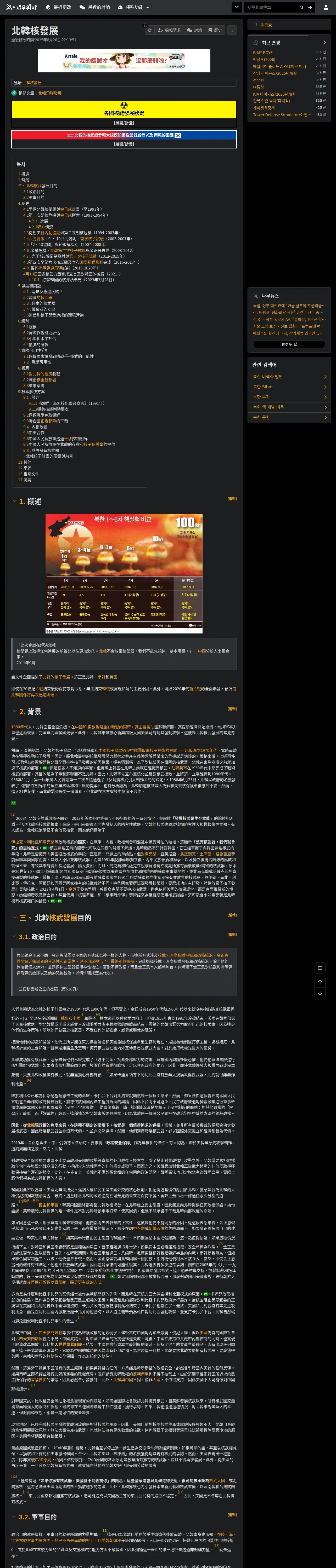336x1568 pixels.
Task: Click the random page shuffle icon
Action: coord(237,7)
